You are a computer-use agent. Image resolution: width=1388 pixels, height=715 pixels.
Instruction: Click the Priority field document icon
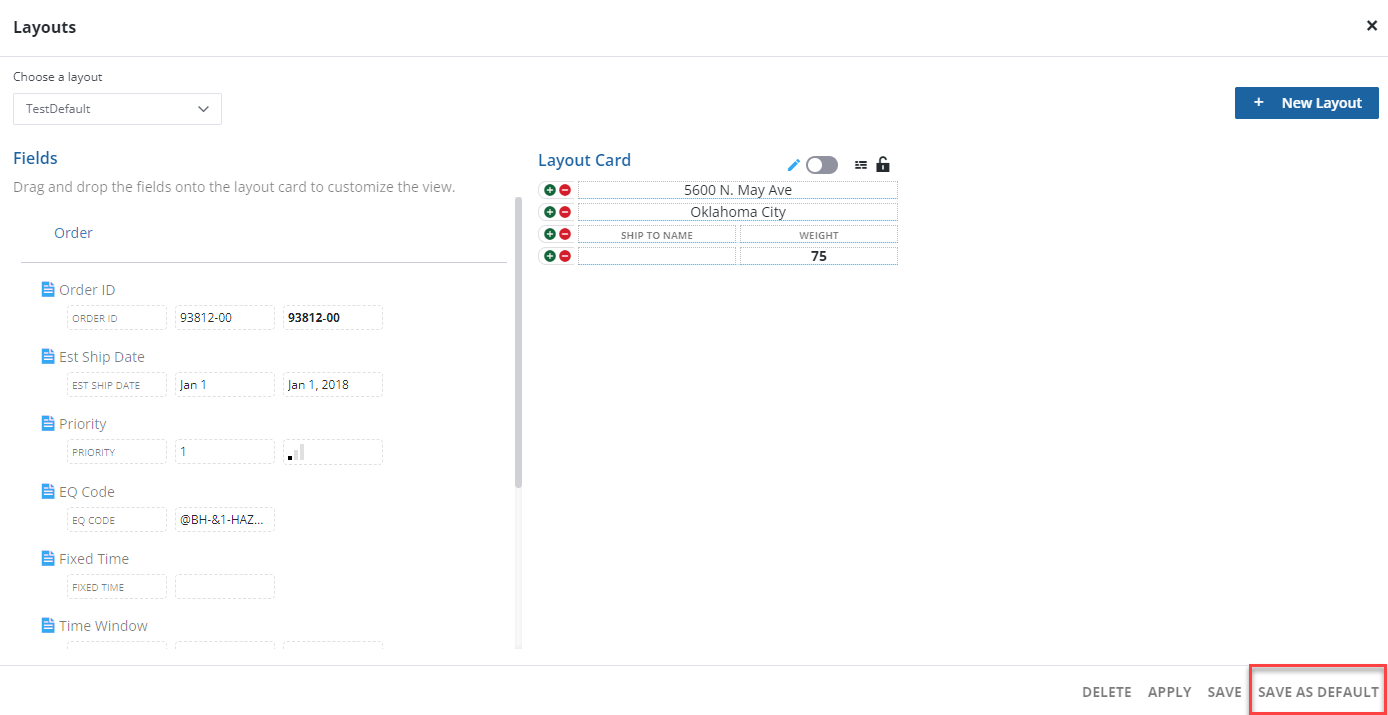click(x=47, y=423)
